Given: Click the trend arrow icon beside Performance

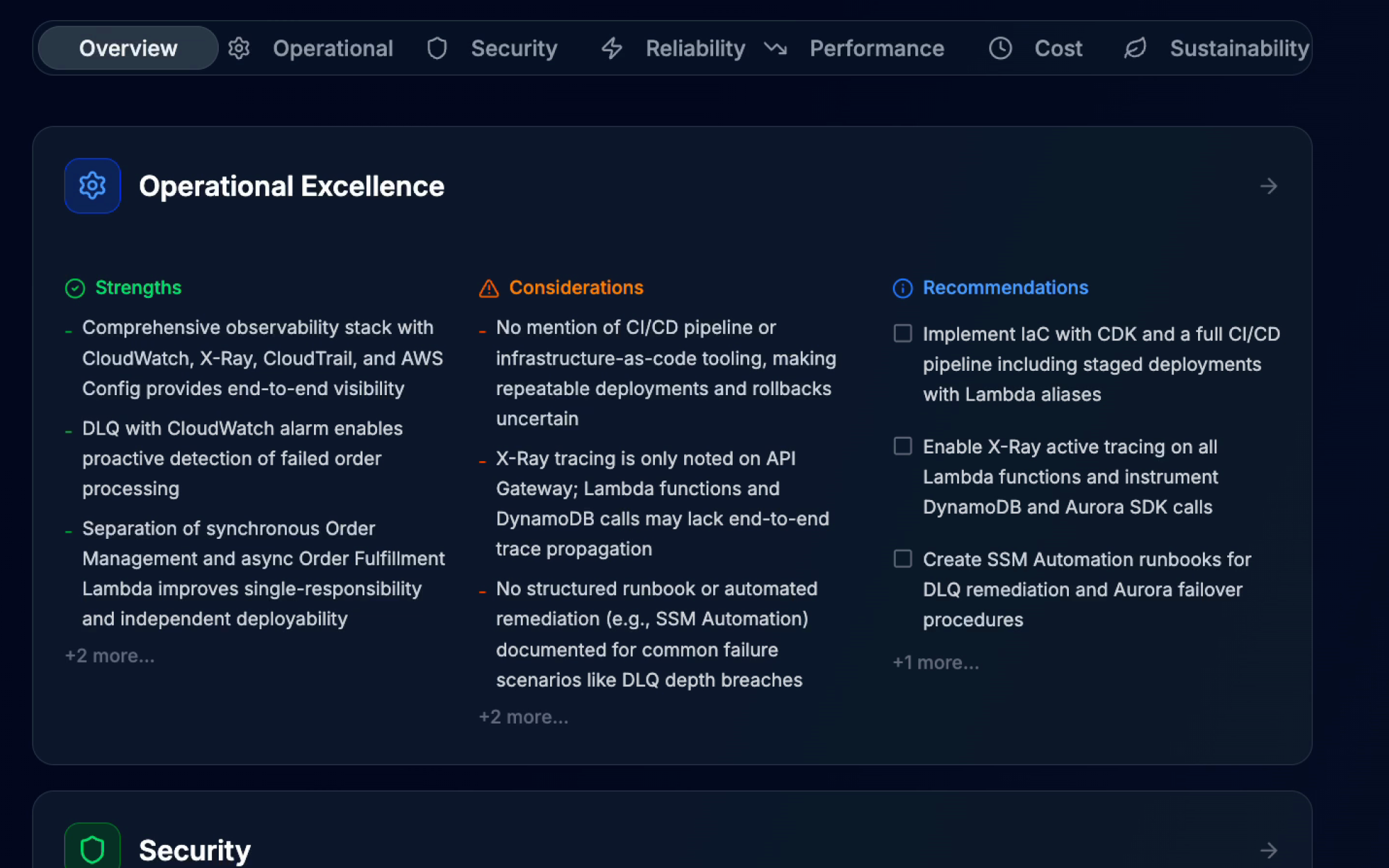Looking at the screenshot, I should tap(776, 48).
